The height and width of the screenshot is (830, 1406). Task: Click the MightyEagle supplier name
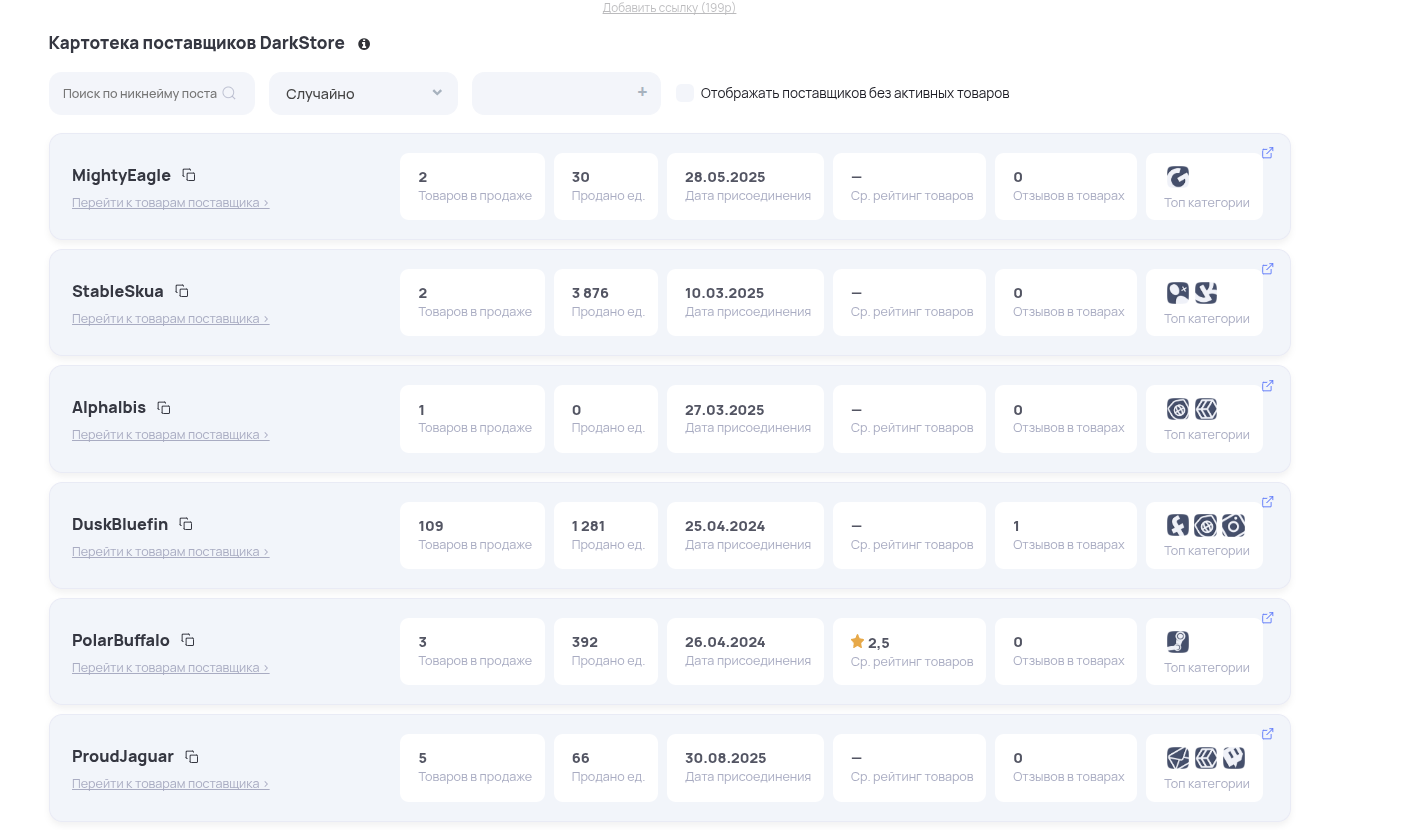tap(121, 176)
